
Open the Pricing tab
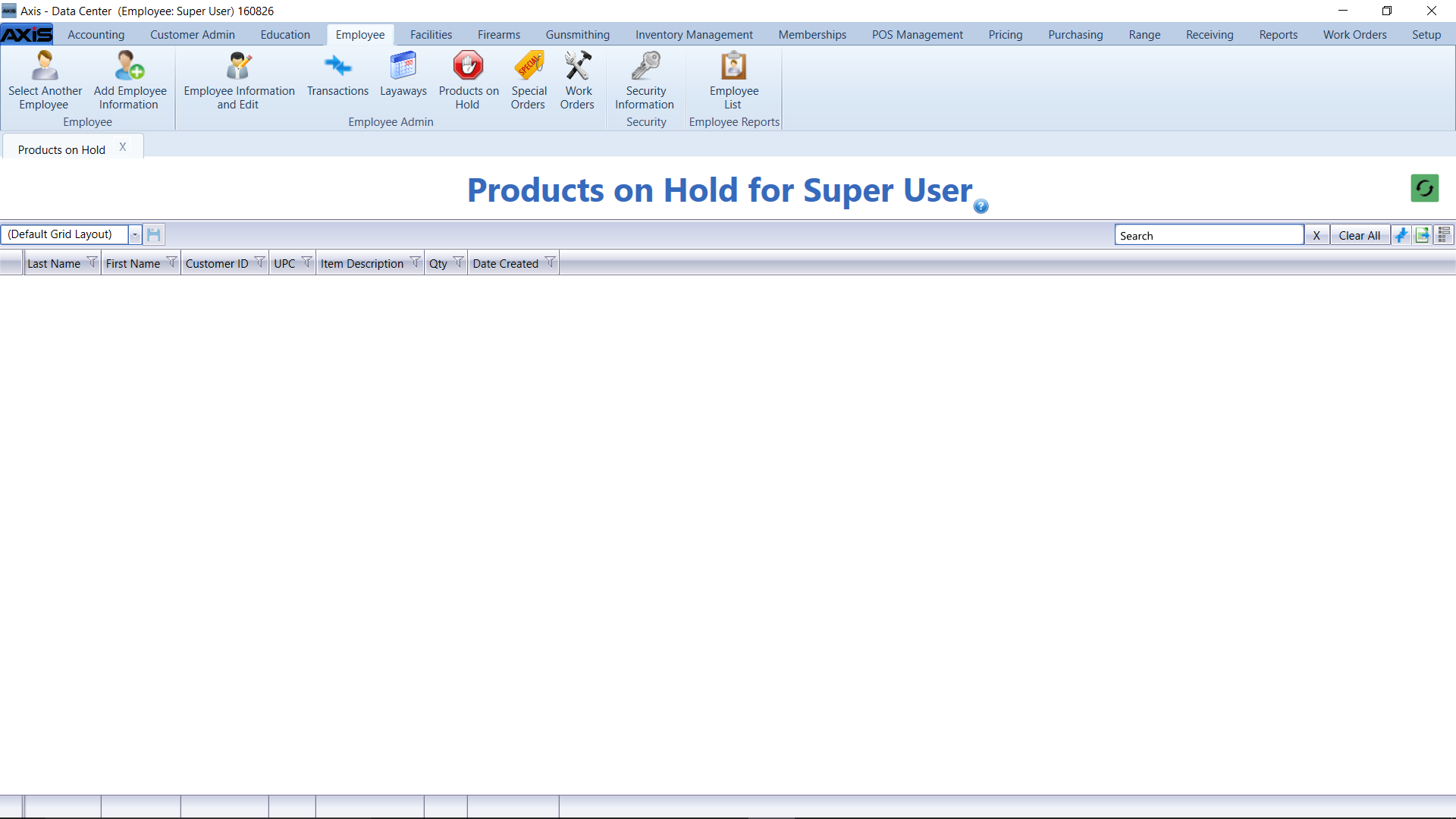click(x=1006, y=35)
